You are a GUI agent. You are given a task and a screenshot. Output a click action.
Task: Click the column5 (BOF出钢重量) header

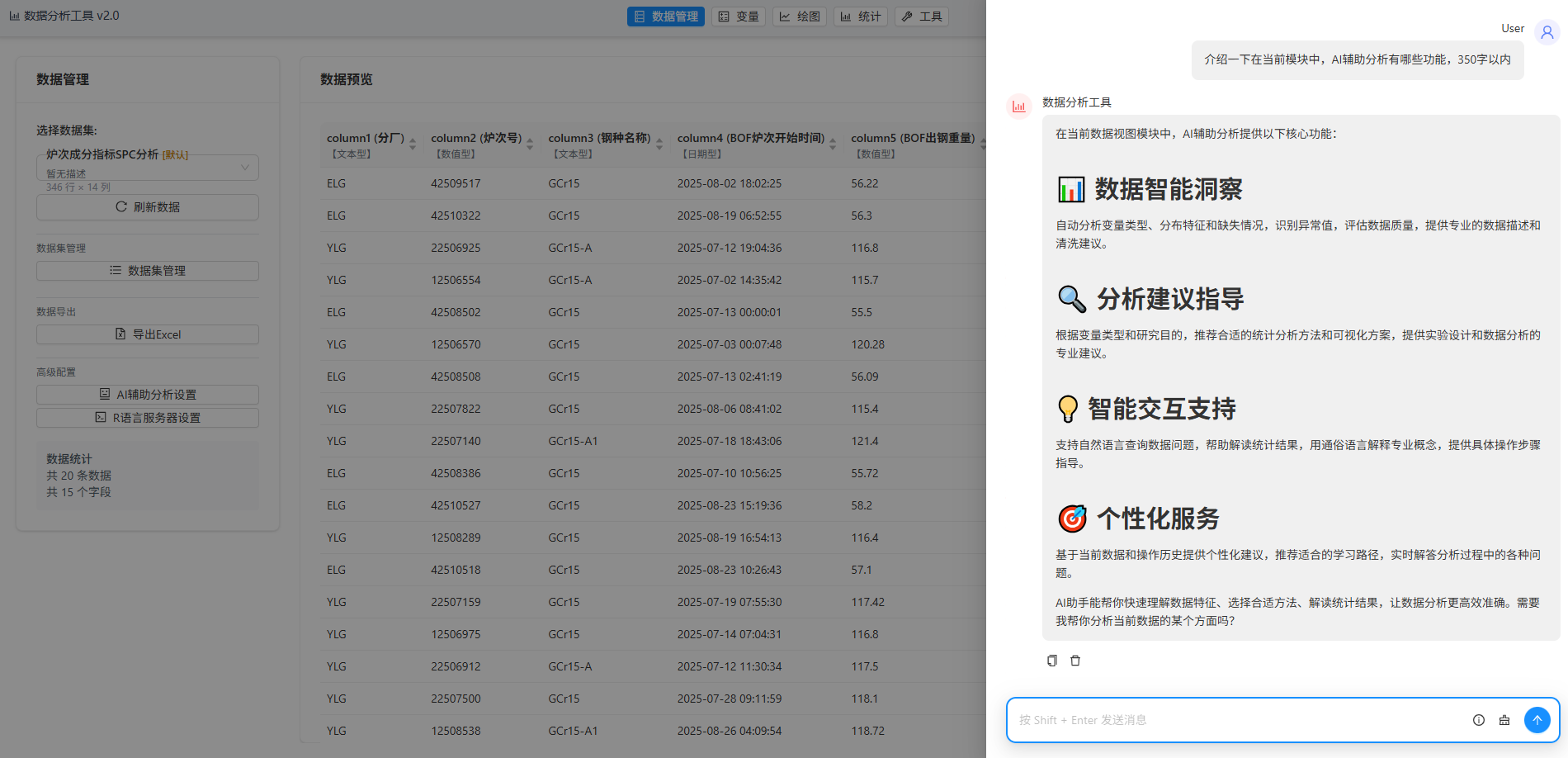[913, 138]
